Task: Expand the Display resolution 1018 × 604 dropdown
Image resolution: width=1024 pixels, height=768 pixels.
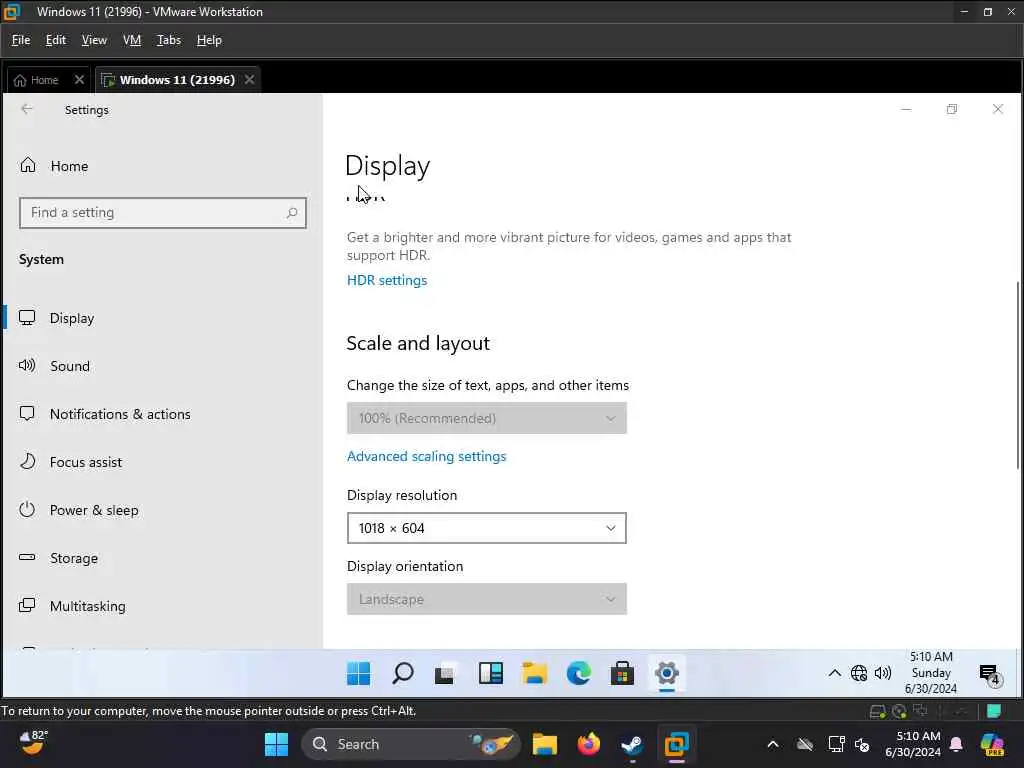Action: click(487, 528)
